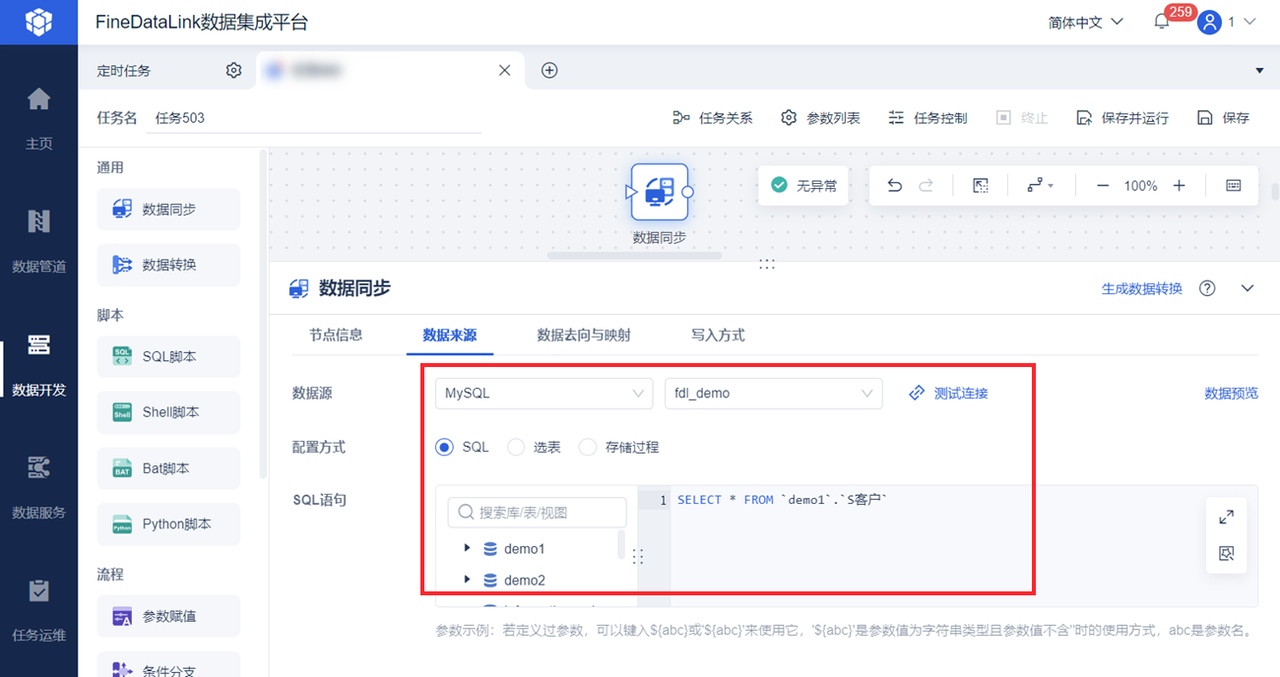Select the 数据转换 node in palette
This screenshot has width=1280, height=677.
pyautogui.click(x=168, y=265)
